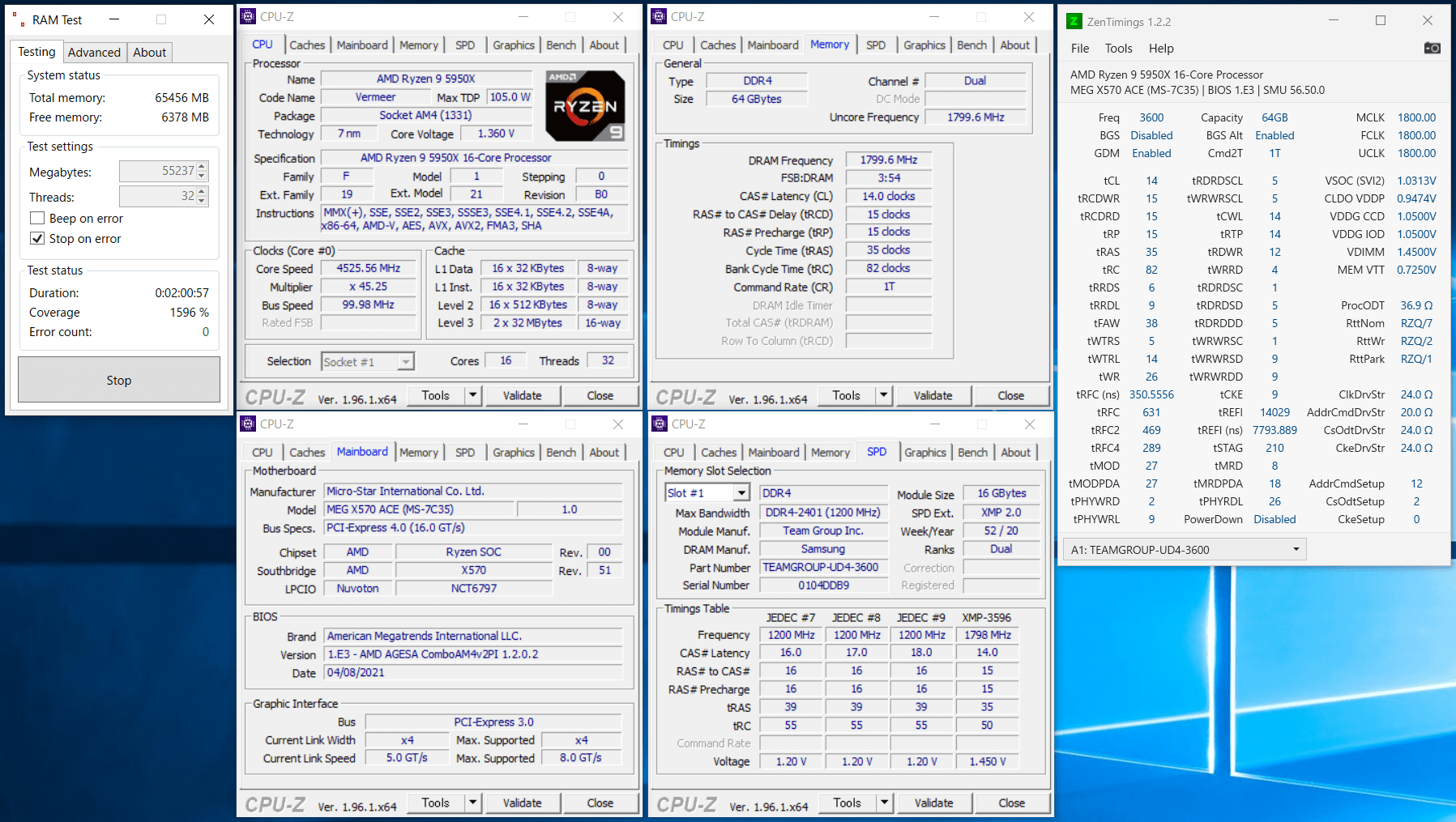The height and width of the screenshot is (822, 1456).
Task: Click the Stop button in RAM Test
Action: coord(119,380)
